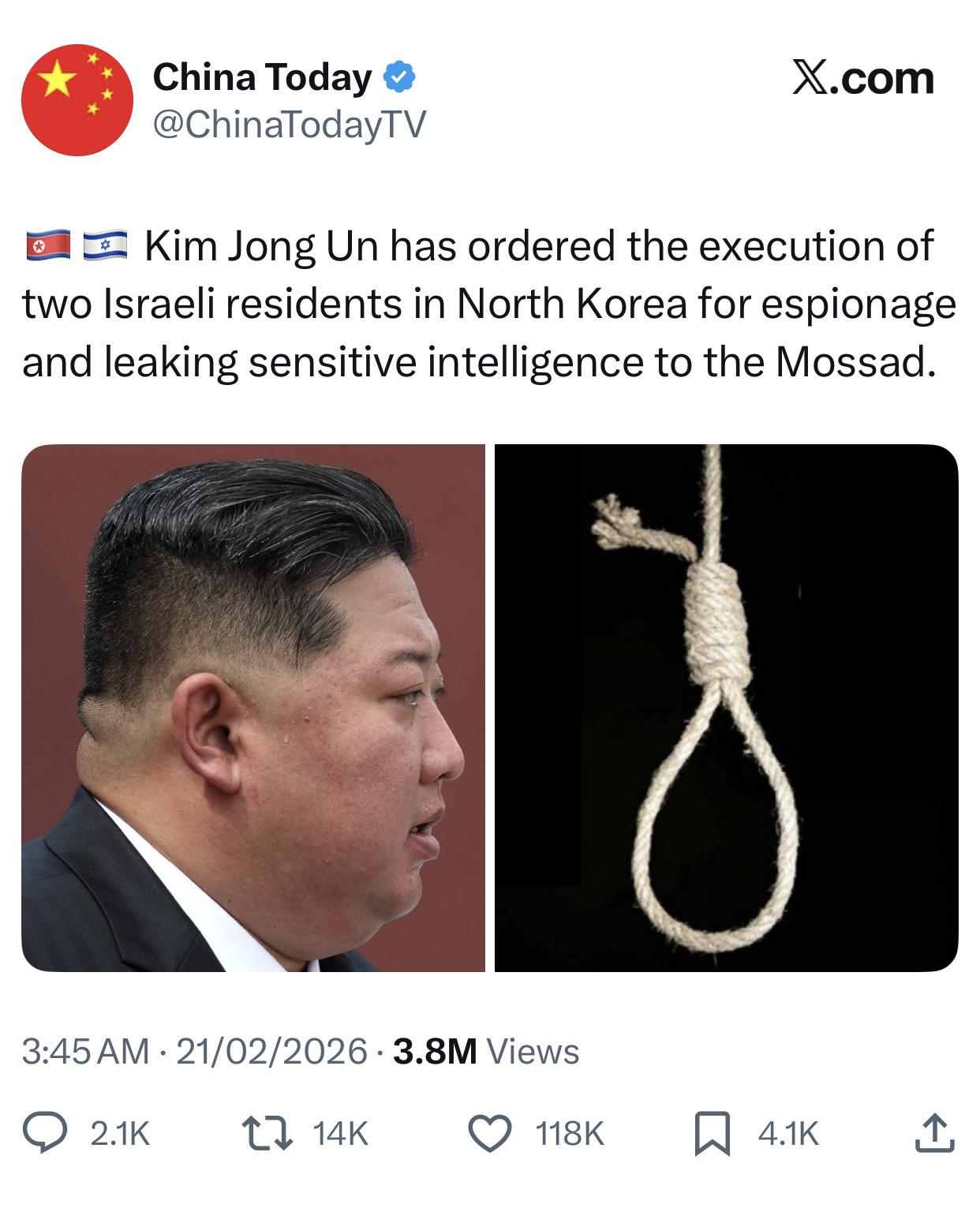980x1208 pixels.
Task: Click the Israel flag emoji
Action: coord(104,246)
